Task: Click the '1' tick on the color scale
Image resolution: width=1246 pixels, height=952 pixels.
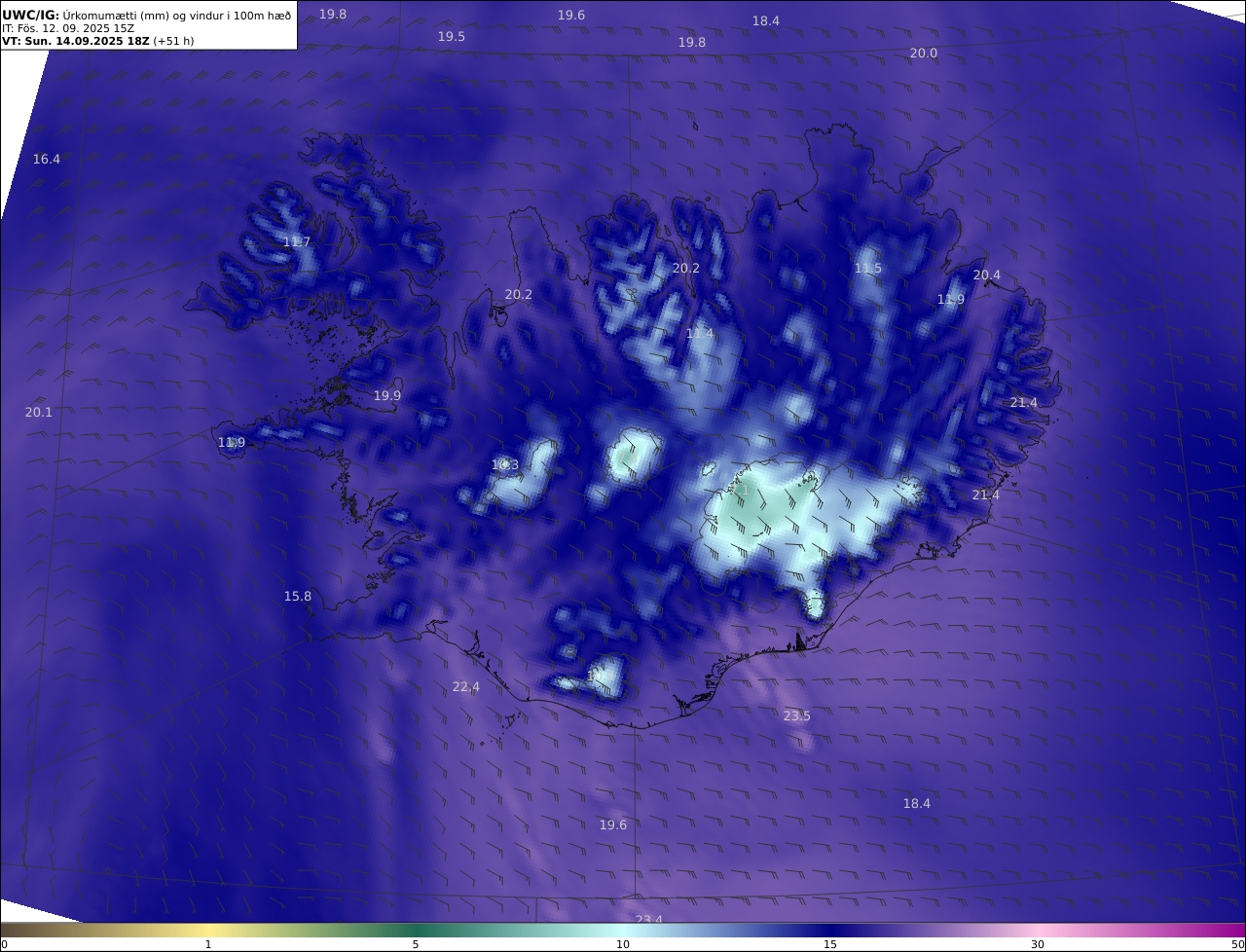Action: 207,944
